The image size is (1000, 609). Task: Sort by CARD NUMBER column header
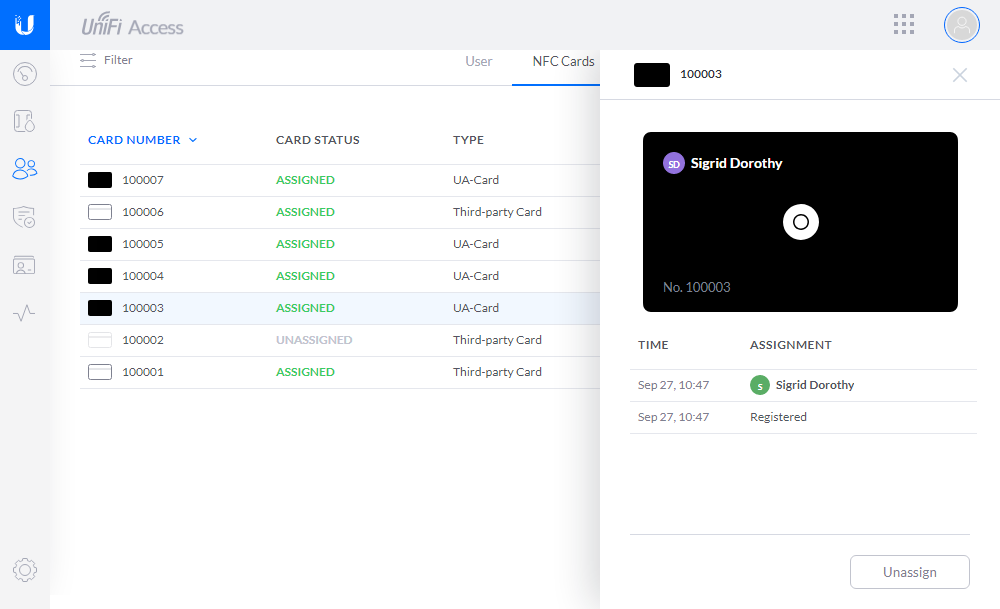coord(134,140)
